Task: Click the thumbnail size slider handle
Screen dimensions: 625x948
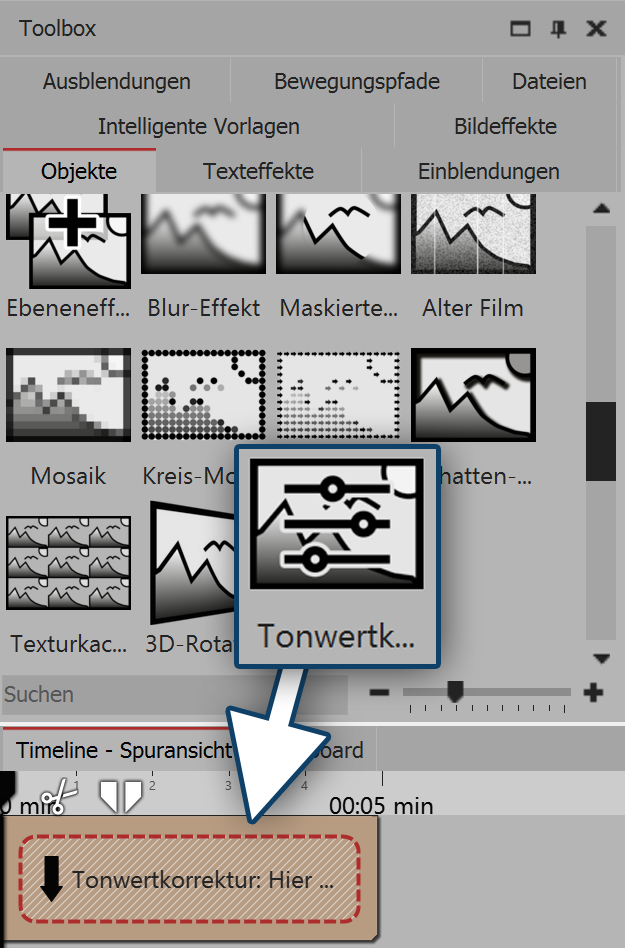Action: pyautogui.click(x=455, y=691)
